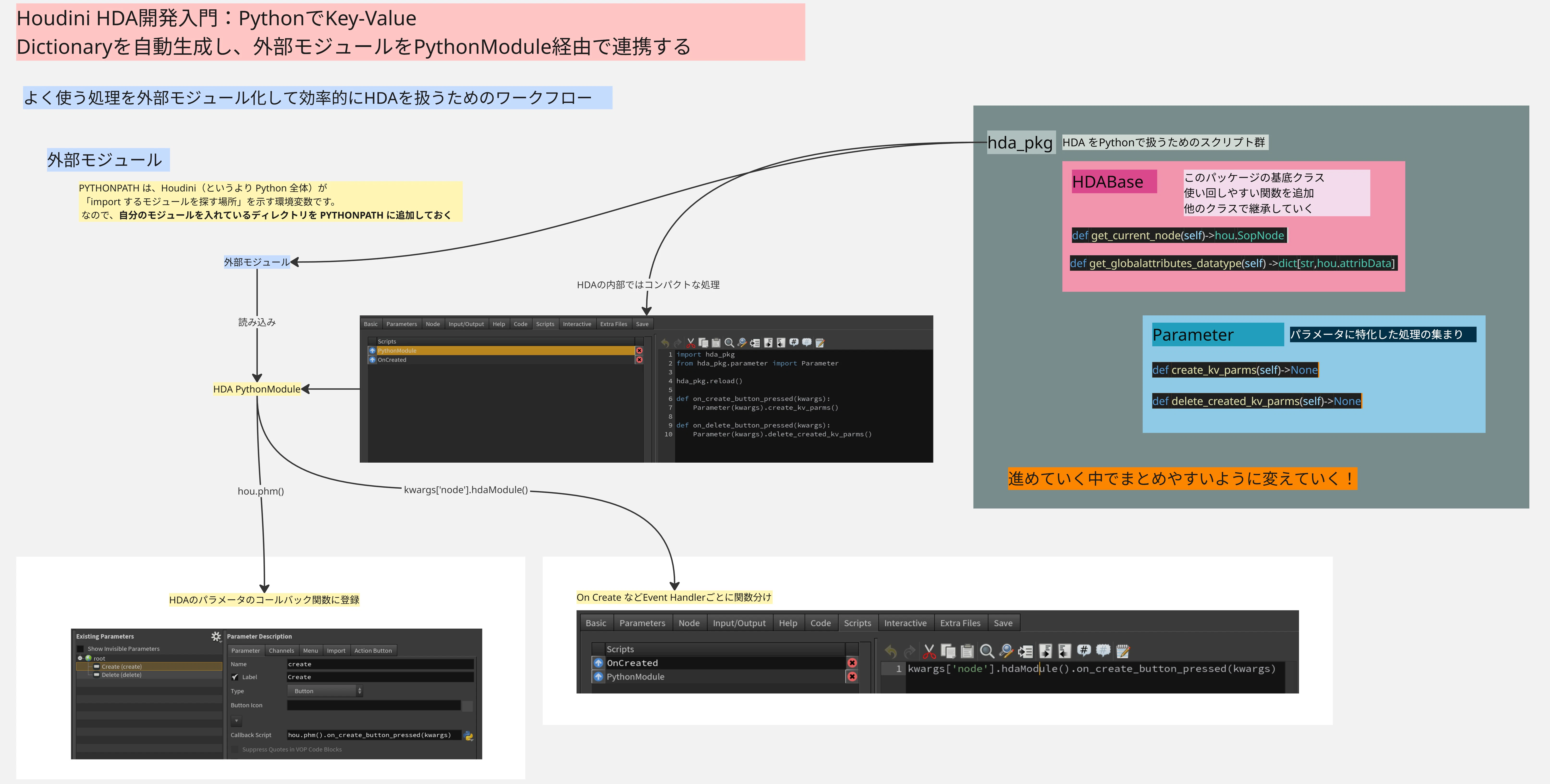Click blue arrow icon beside highlighted PythonModule script
Screen dimensions: 1550x784
coord(373,351)
